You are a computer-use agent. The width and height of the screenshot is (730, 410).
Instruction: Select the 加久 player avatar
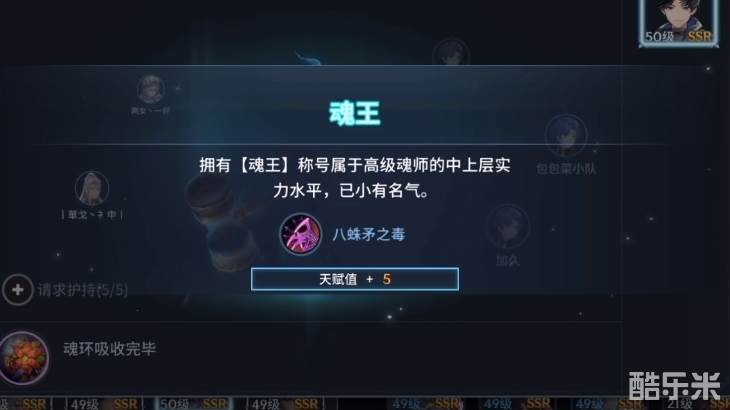507,227
